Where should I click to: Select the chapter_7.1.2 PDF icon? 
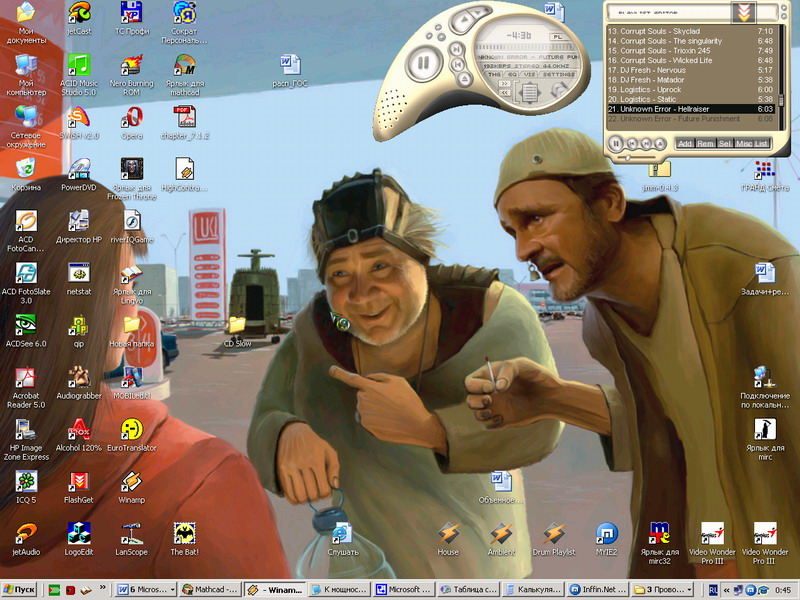[184, 123]
